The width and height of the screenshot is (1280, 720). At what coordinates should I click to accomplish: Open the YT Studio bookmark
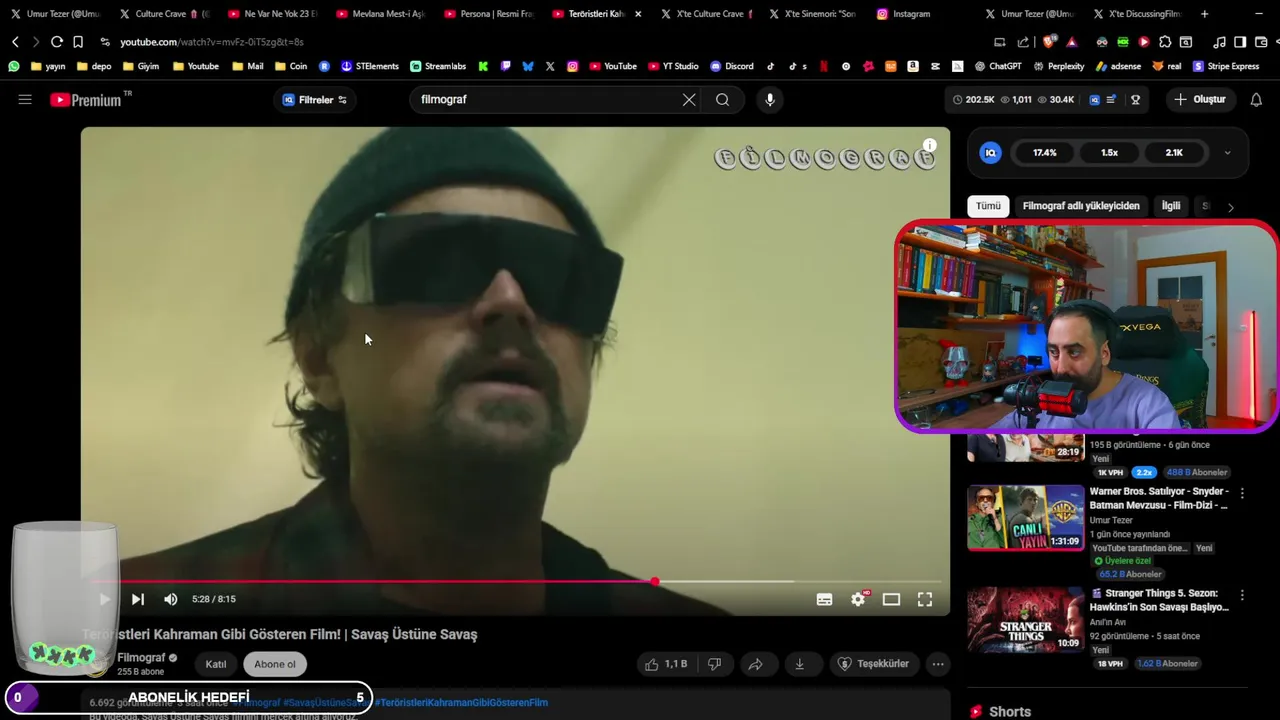(672, 66)
